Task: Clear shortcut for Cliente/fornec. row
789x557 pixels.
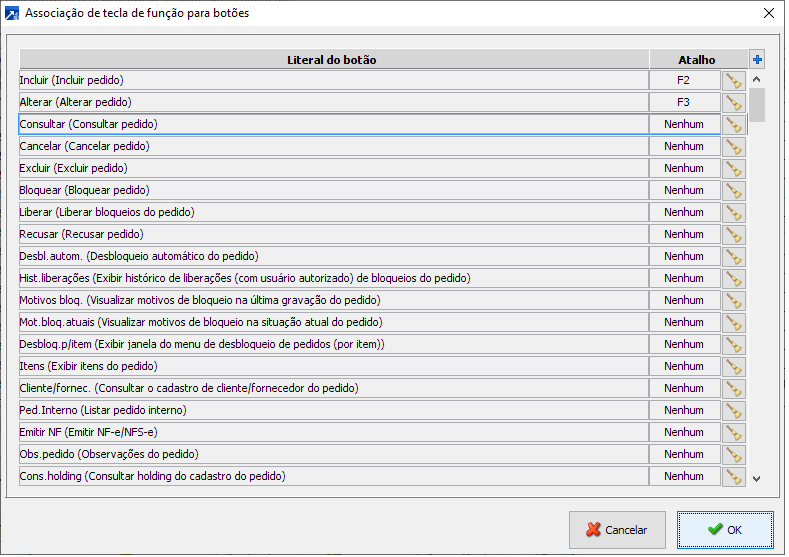Action: coord(734,388)
